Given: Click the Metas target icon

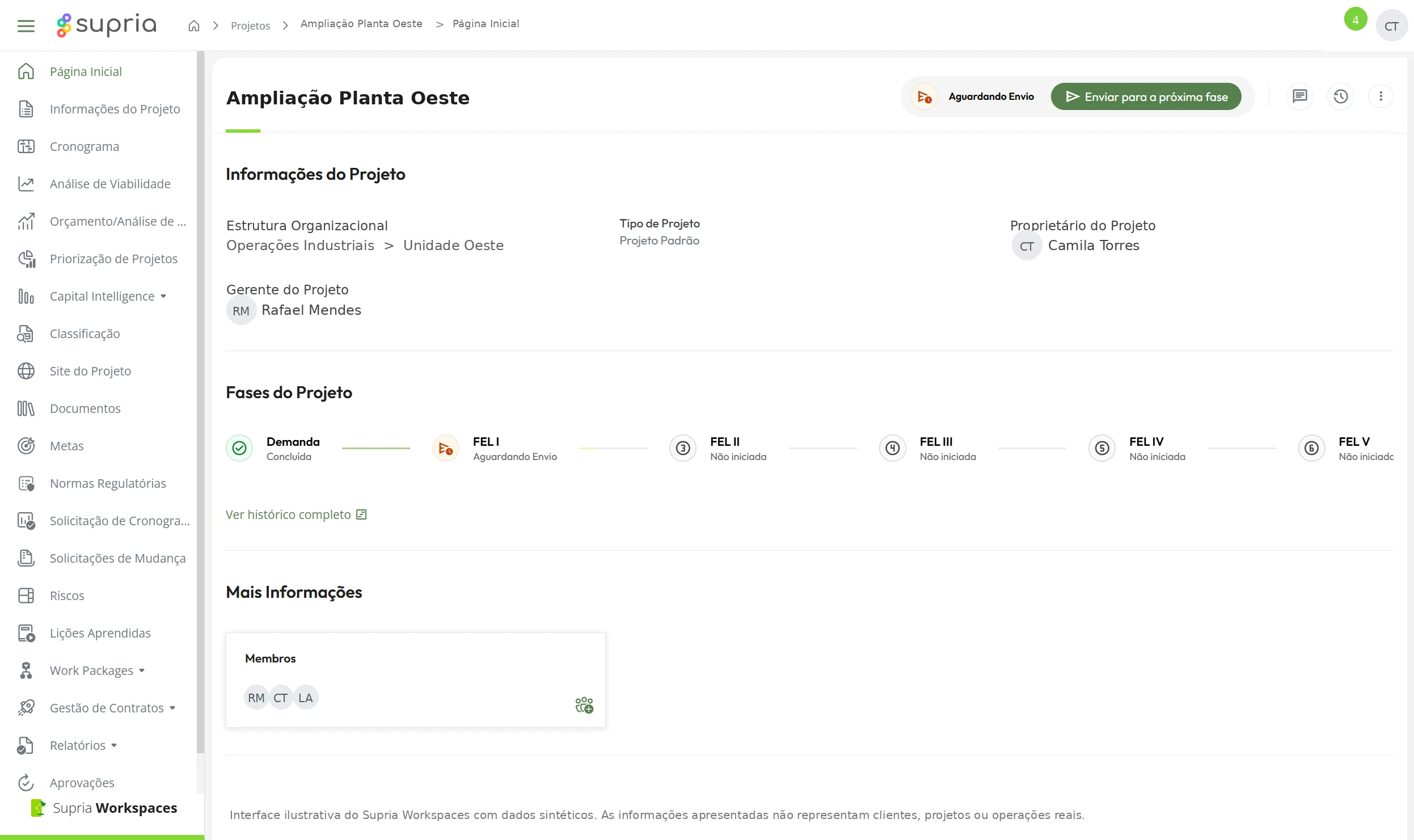Looking at the screenshot, I should (26, 446).
